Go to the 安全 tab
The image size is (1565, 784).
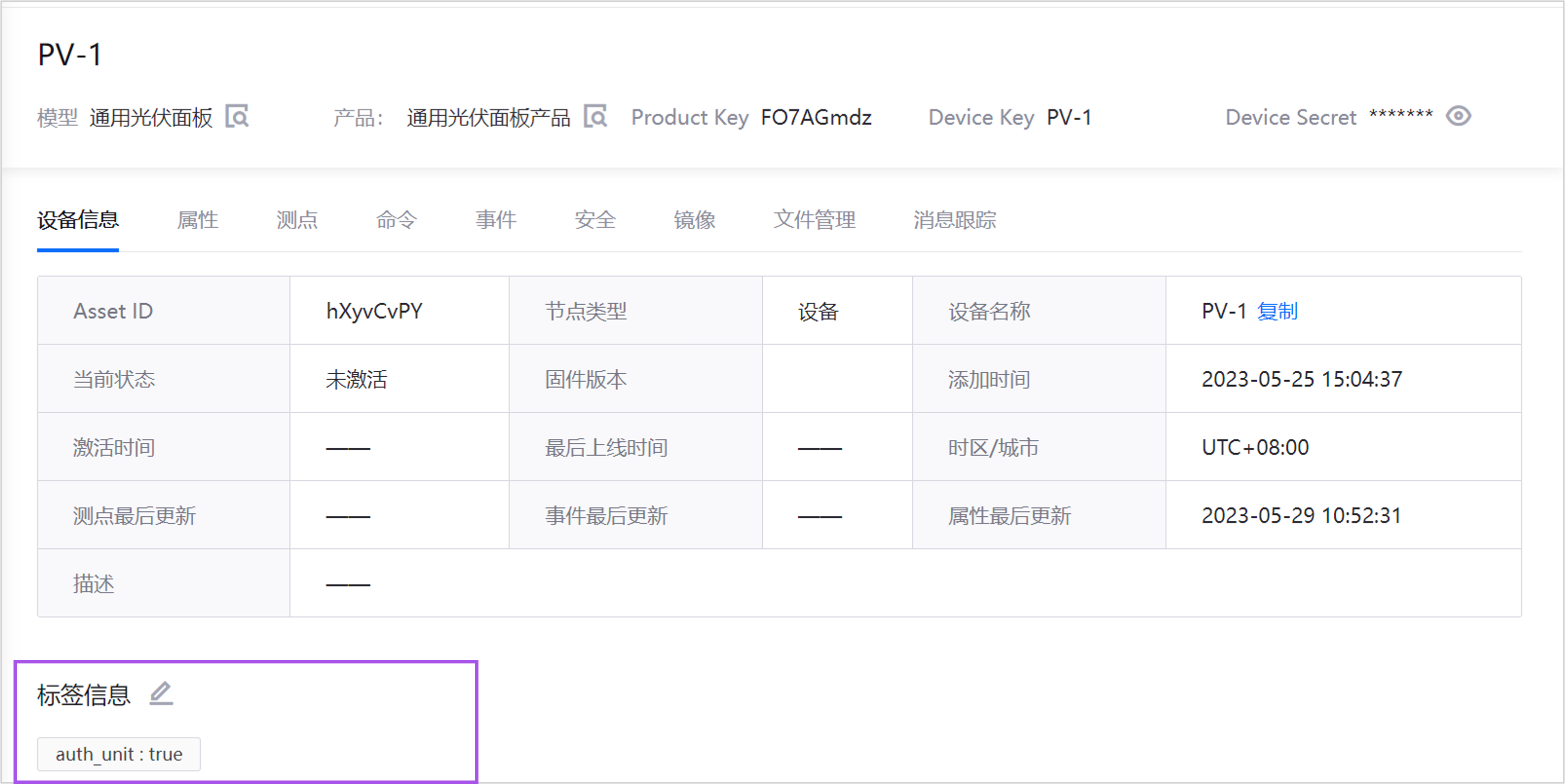pos(596,220)
